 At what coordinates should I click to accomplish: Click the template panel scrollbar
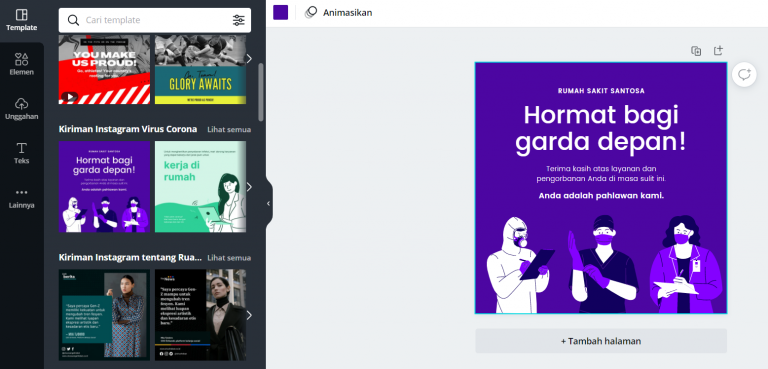(261, 92)
